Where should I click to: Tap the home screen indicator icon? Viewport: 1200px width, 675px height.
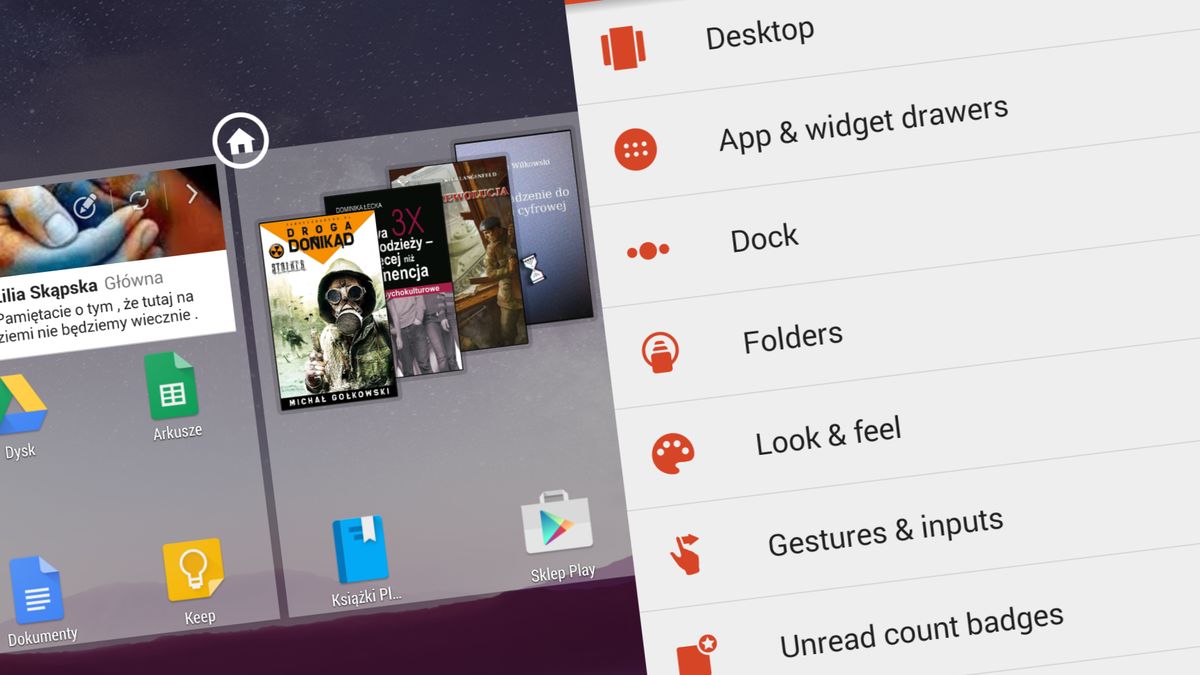[241, 140]
